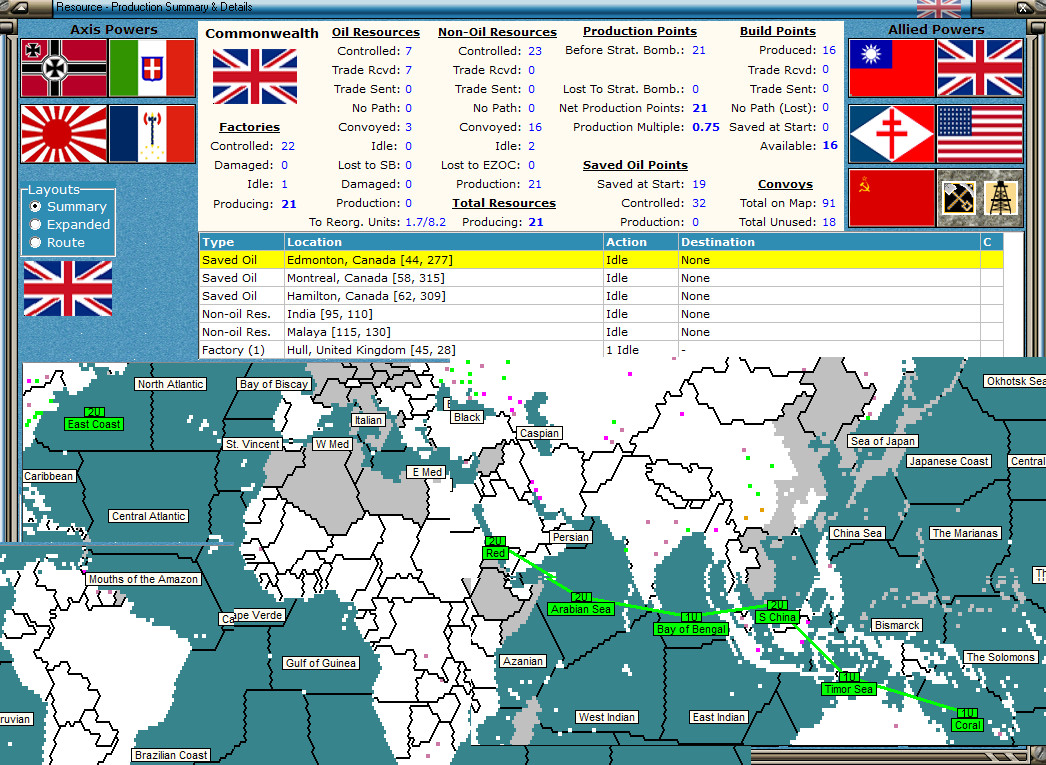
Task: Click the Oil Resources heading
Action: 376,32
